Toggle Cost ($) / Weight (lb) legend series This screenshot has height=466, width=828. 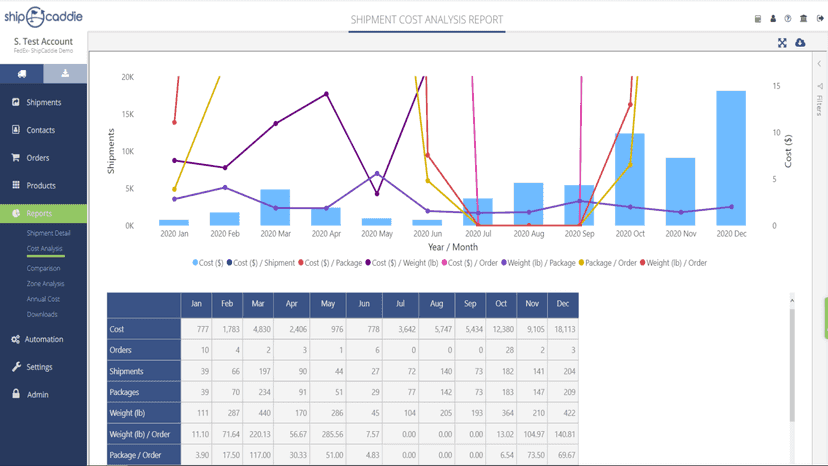(402, 263)
